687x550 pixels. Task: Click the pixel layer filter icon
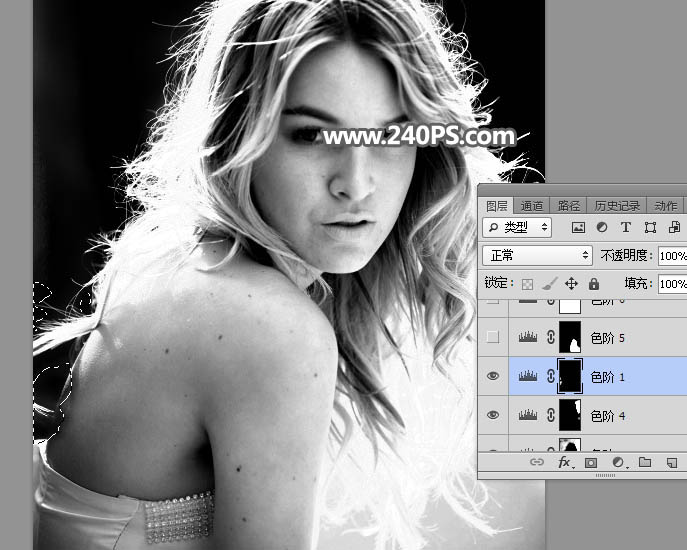point(578,228)
